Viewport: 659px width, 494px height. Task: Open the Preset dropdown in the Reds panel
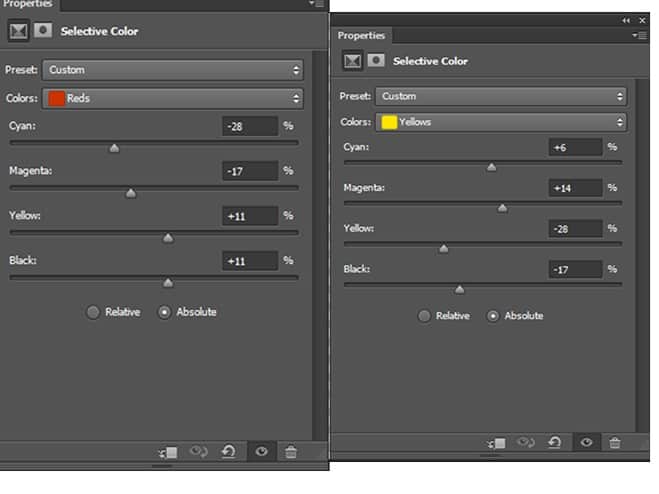(x=172, y=70)
